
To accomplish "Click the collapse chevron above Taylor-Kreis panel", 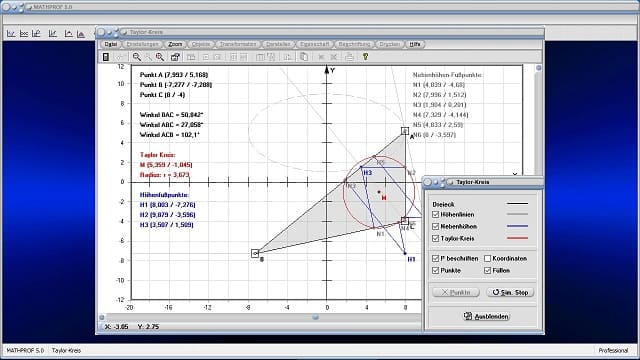I will (x=515, y=174).
